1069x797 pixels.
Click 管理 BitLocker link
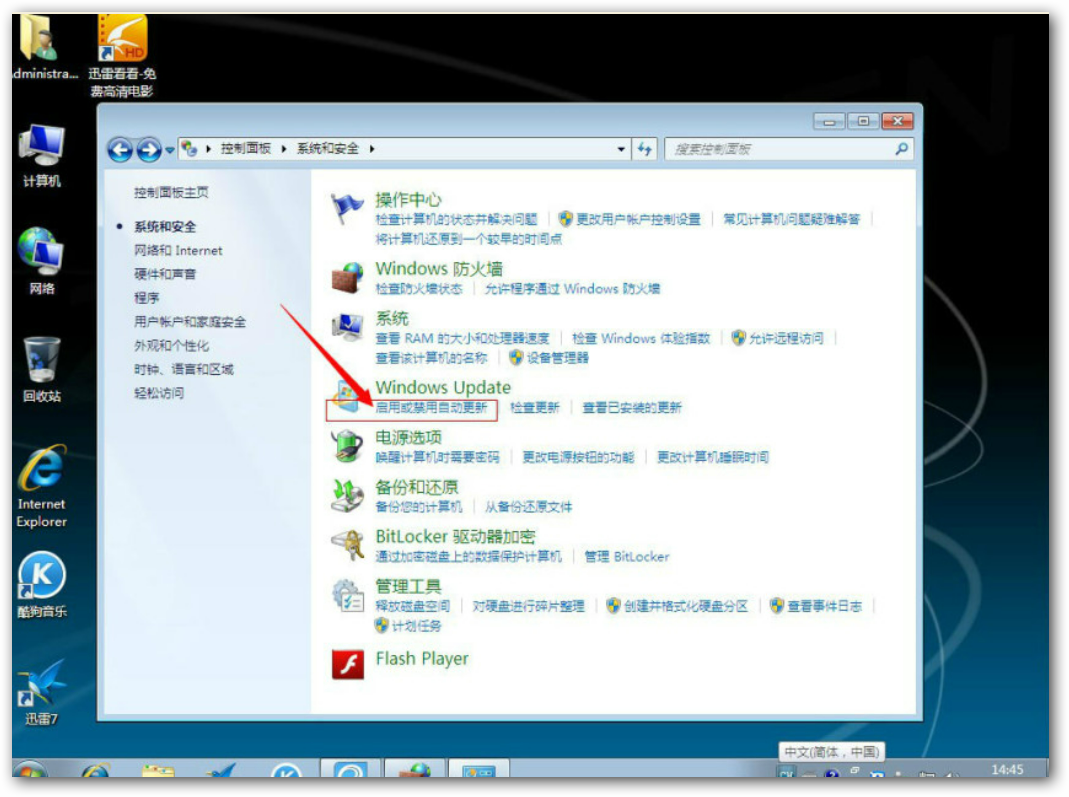[x=627, y=556]
